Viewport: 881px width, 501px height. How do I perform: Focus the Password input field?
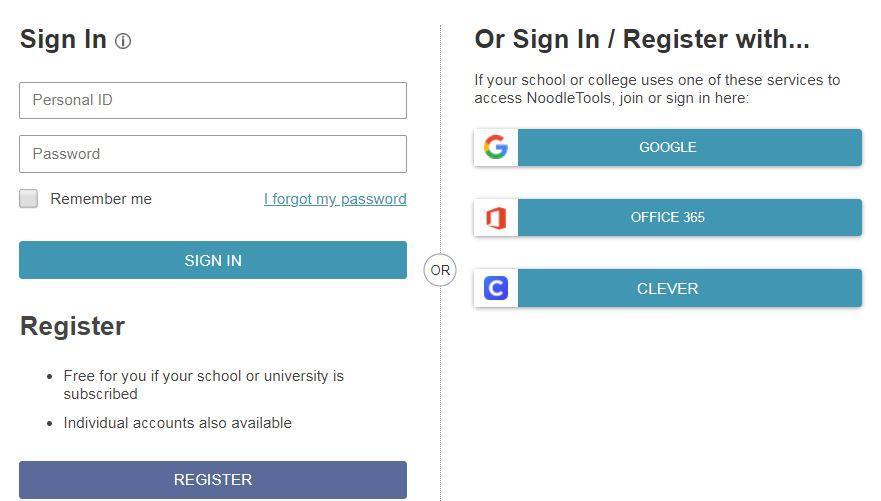coord(212,154)
